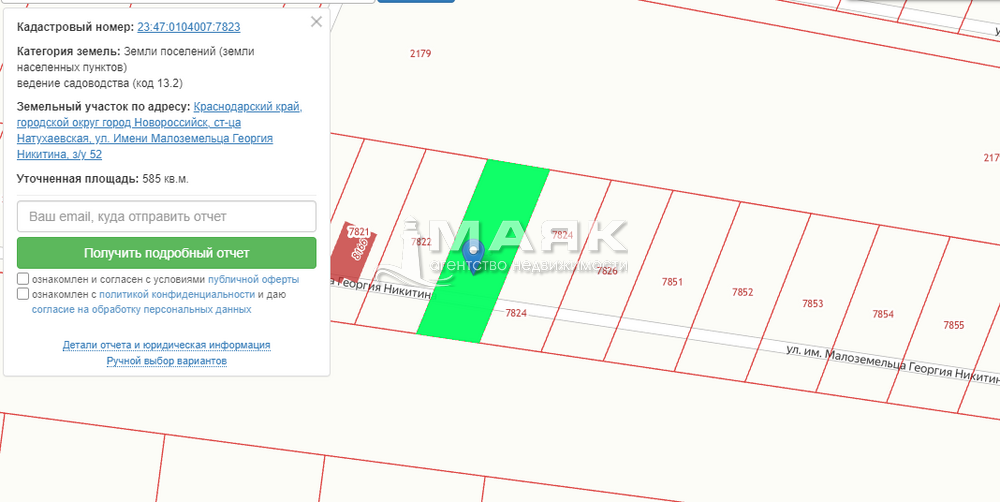The height and width of the screenshot is (502, 1000).
Task: Check the публичной оферты agreement checkbox
Action: (23, 280)
